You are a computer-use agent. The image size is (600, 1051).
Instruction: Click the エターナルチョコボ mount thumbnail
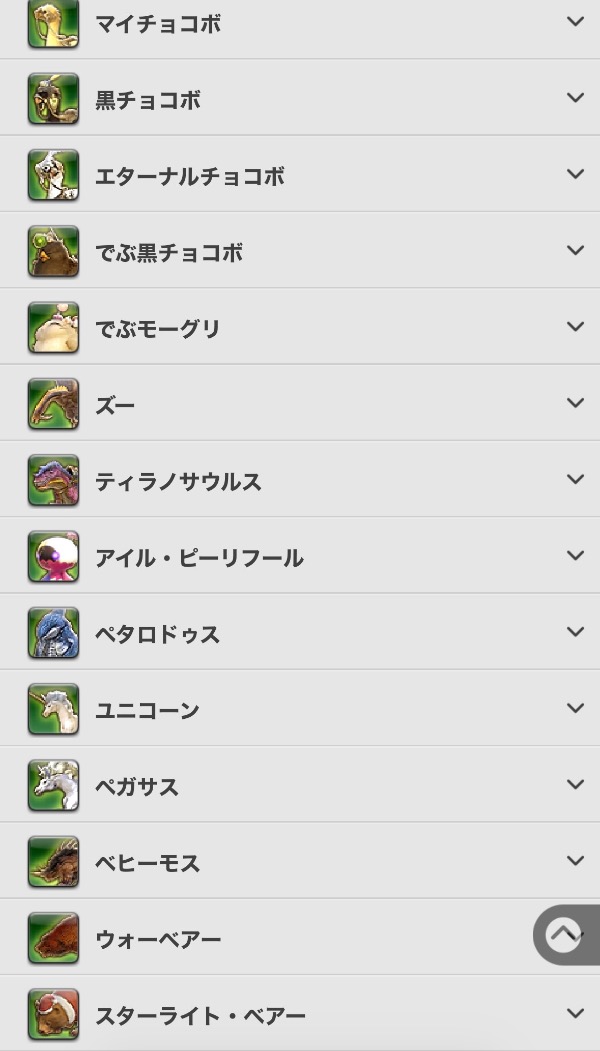click(x=53, y=175)
